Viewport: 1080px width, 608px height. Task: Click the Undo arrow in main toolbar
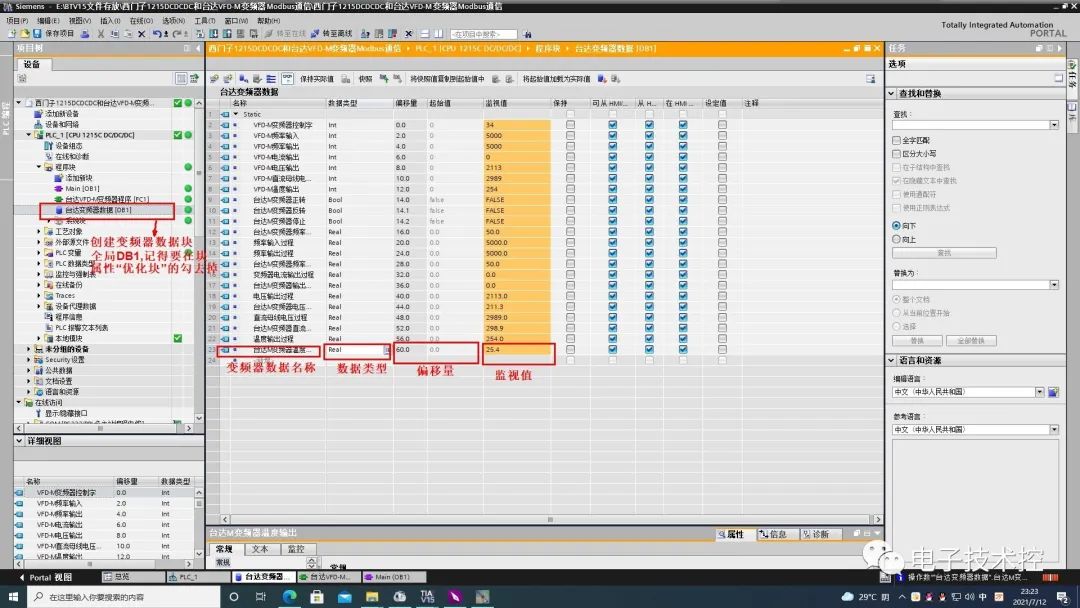point(157,33)
